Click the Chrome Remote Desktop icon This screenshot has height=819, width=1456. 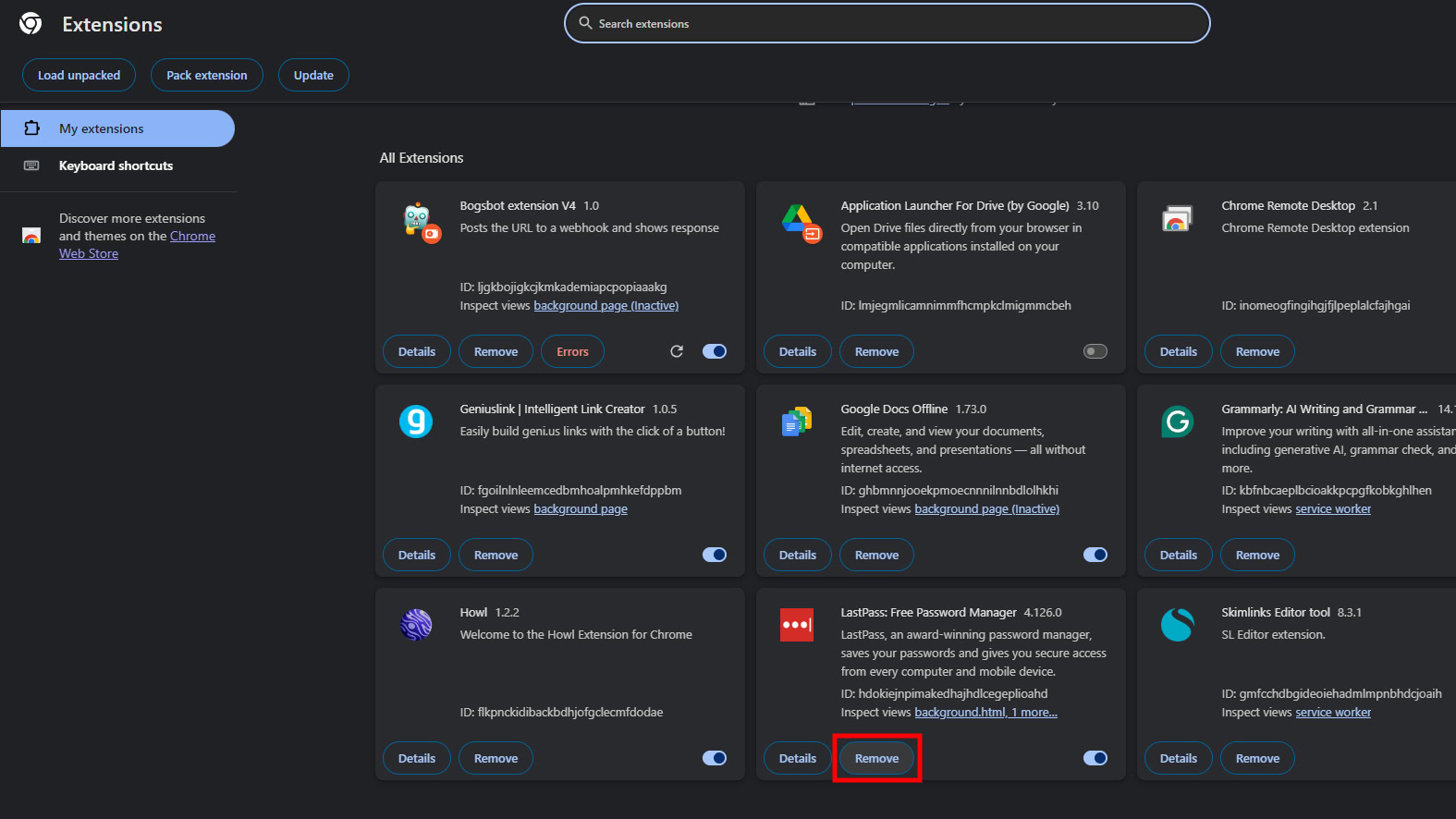1177,219
